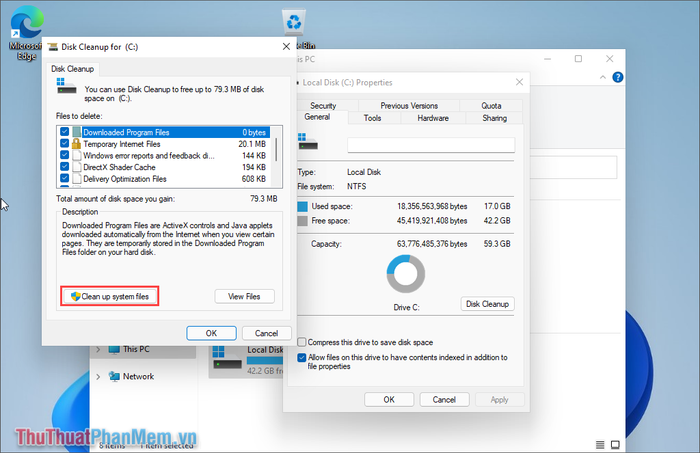Click the page icon for DirectX Shader Cache

(76, 167)
